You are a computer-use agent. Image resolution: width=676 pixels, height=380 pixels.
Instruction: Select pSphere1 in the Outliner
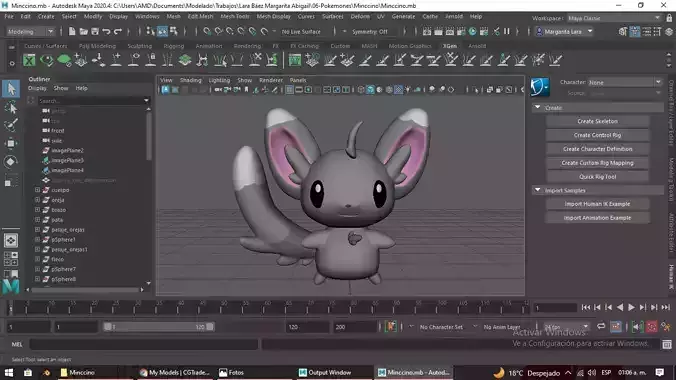[63, 239]
